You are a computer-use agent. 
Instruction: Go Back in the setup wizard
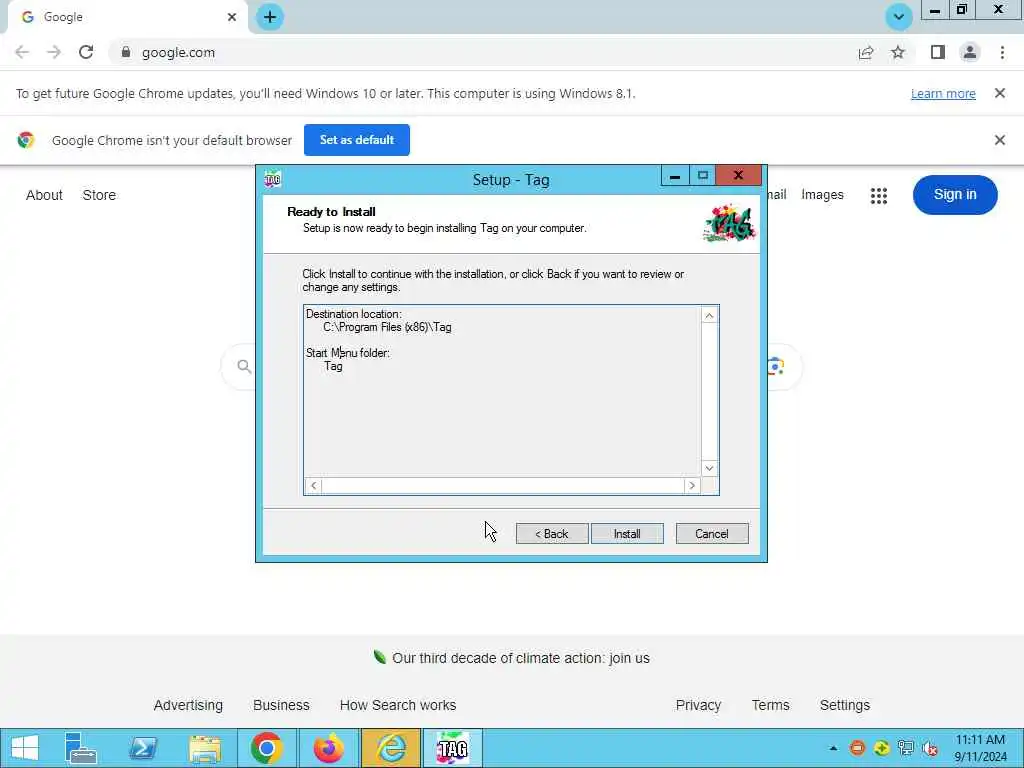coord(552,534)
